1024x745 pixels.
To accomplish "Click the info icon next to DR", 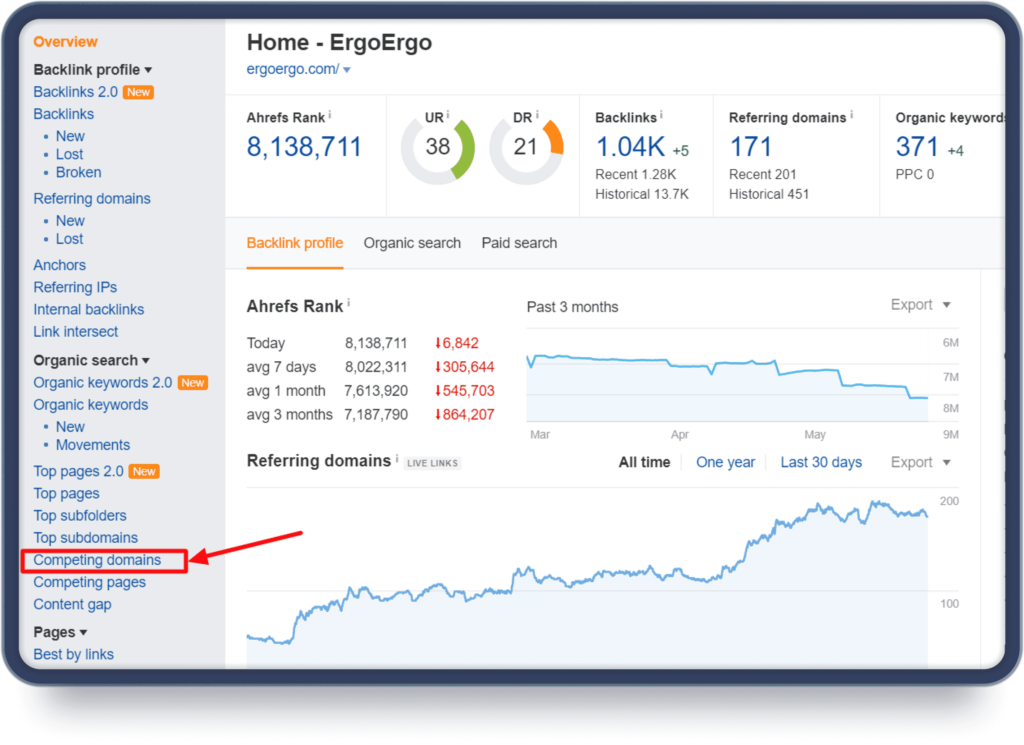I will coord(537,115).
